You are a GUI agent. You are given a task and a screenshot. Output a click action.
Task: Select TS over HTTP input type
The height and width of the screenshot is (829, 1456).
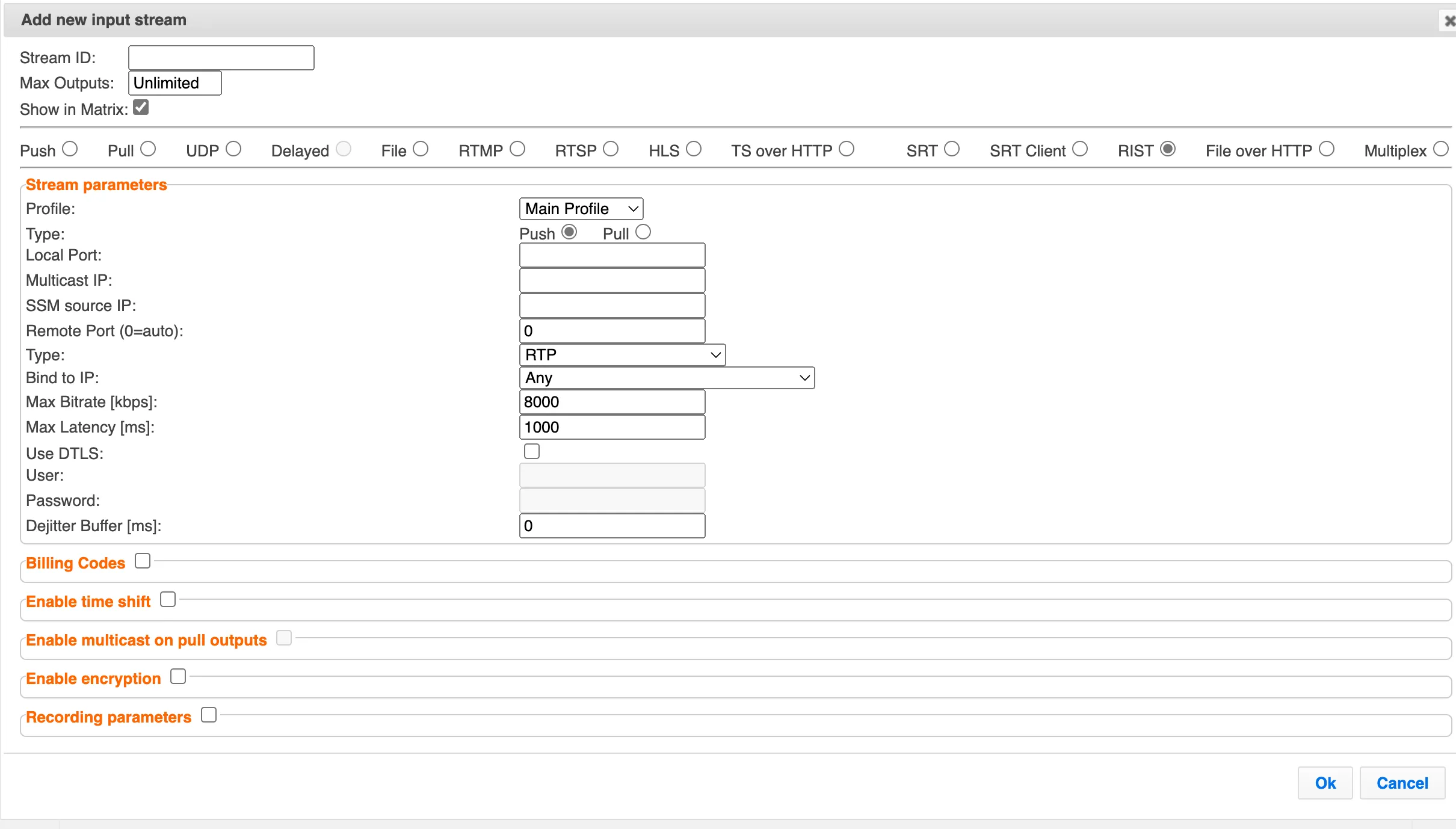coord(847,149)
